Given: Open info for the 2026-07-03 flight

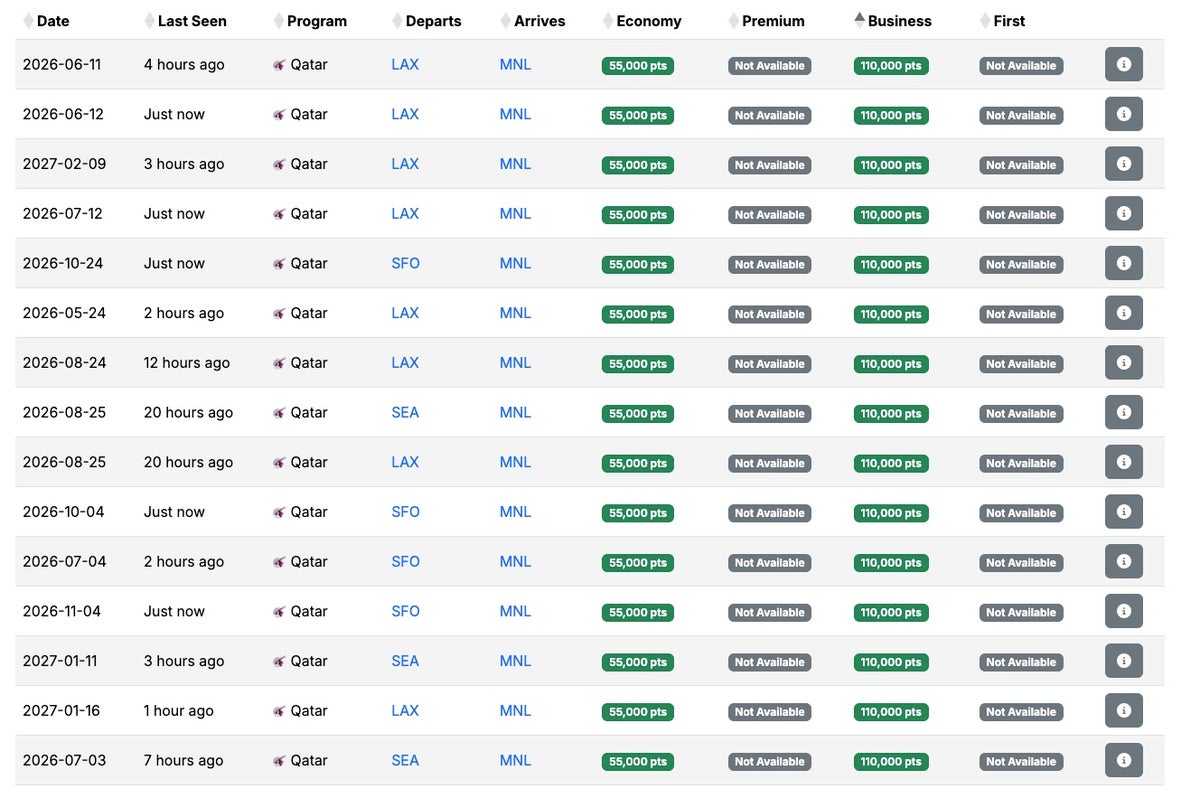Looking at the screenshot, I should tap(1123, 760).
